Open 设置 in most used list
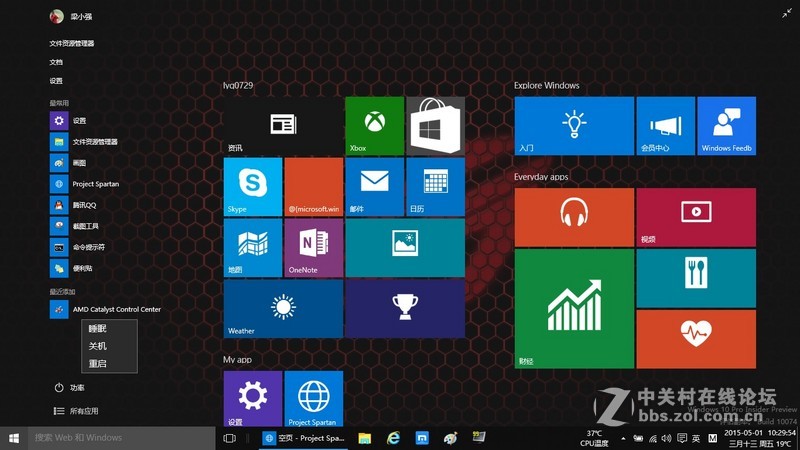The height and width of the screenshot is (450, 800). 79,120
